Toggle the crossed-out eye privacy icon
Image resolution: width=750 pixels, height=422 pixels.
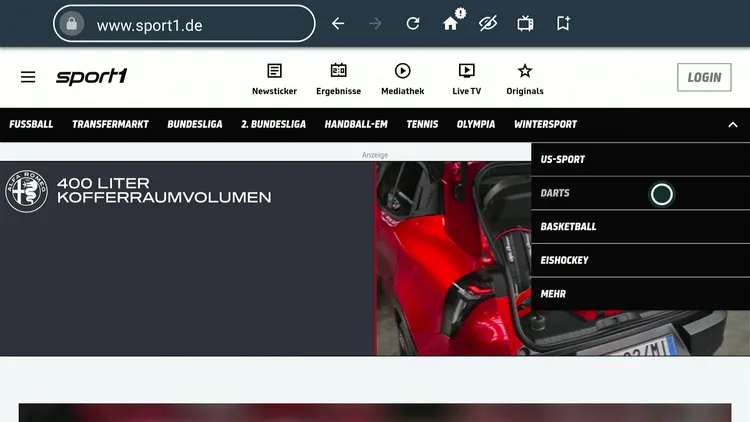click(x=488, y=23)
